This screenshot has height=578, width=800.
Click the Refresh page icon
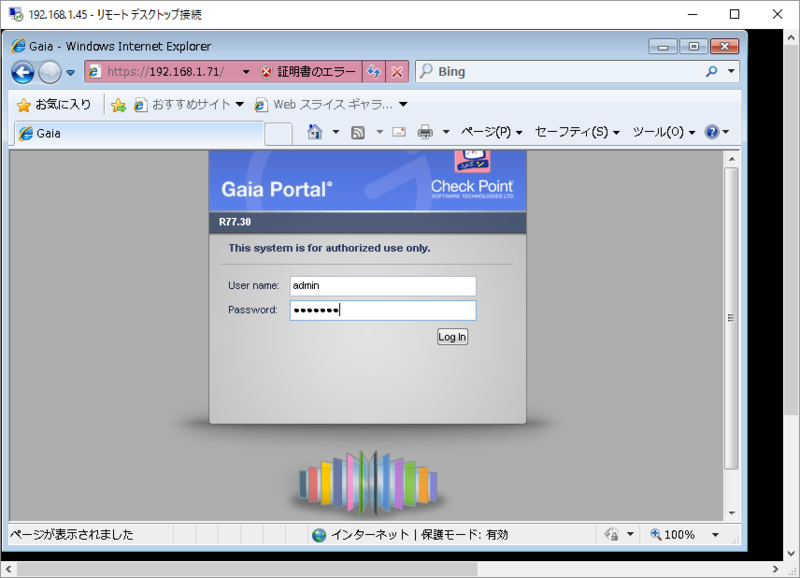374,72
